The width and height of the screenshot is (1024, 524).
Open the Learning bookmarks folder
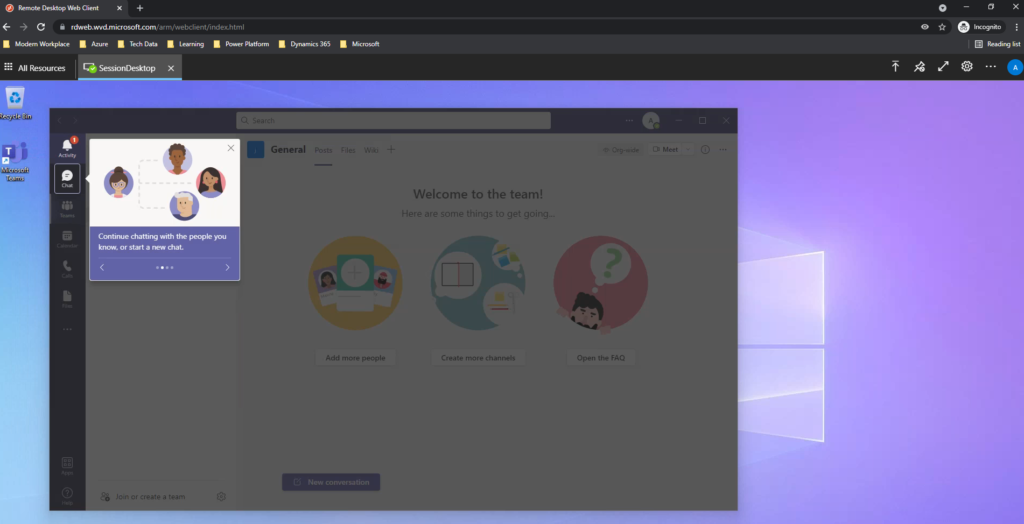point(185,44)
